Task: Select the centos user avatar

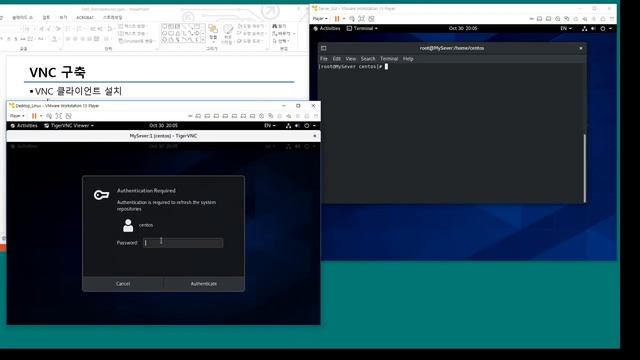Action: point(128,225)
